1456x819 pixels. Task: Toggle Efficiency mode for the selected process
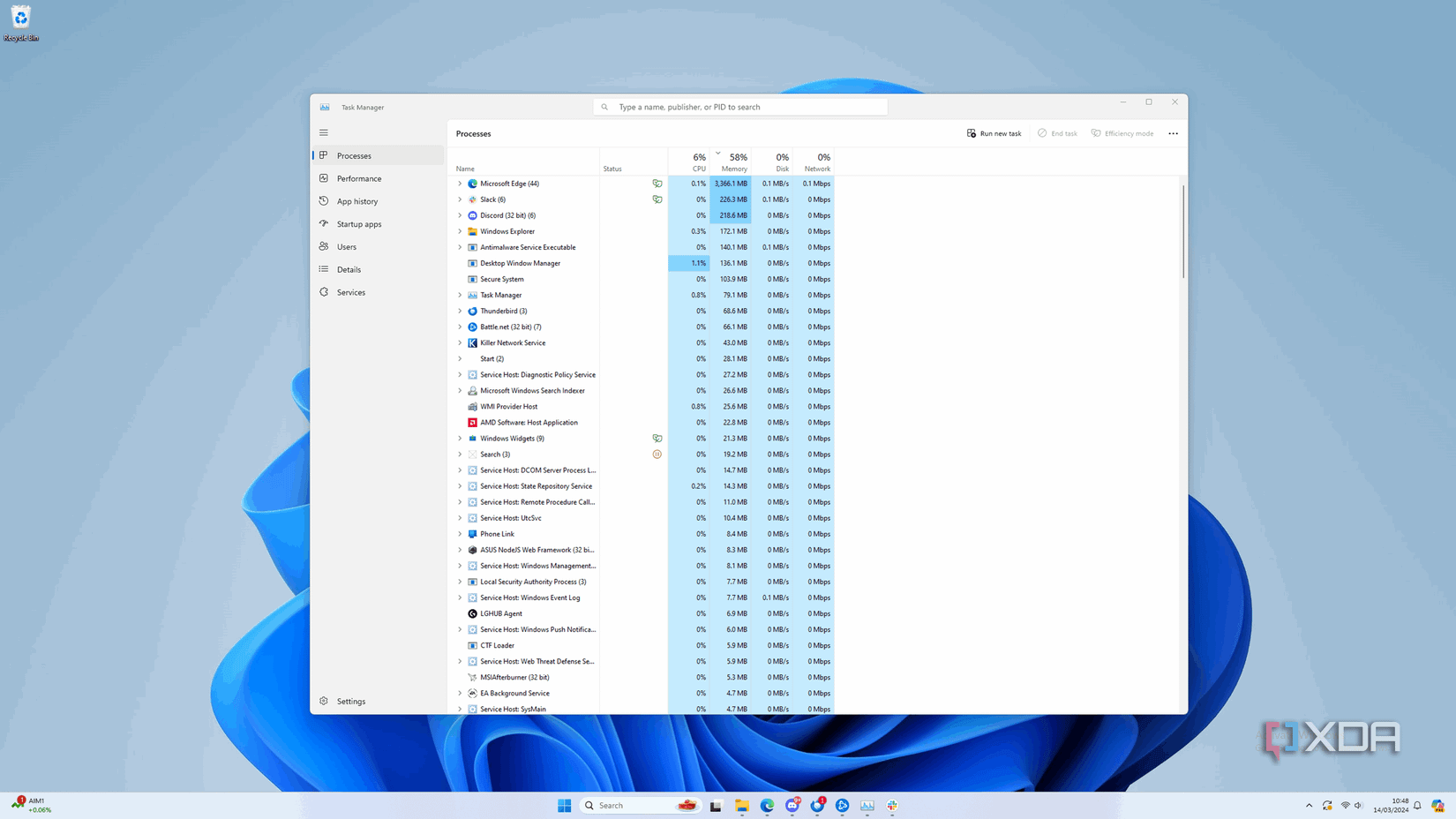(1122, 133)
